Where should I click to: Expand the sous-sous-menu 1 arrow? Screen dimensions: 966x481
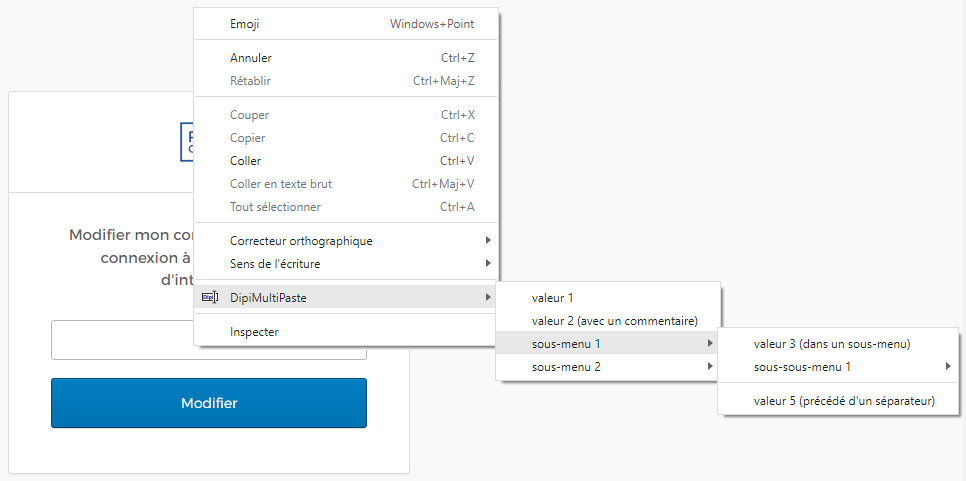[948, 366]
